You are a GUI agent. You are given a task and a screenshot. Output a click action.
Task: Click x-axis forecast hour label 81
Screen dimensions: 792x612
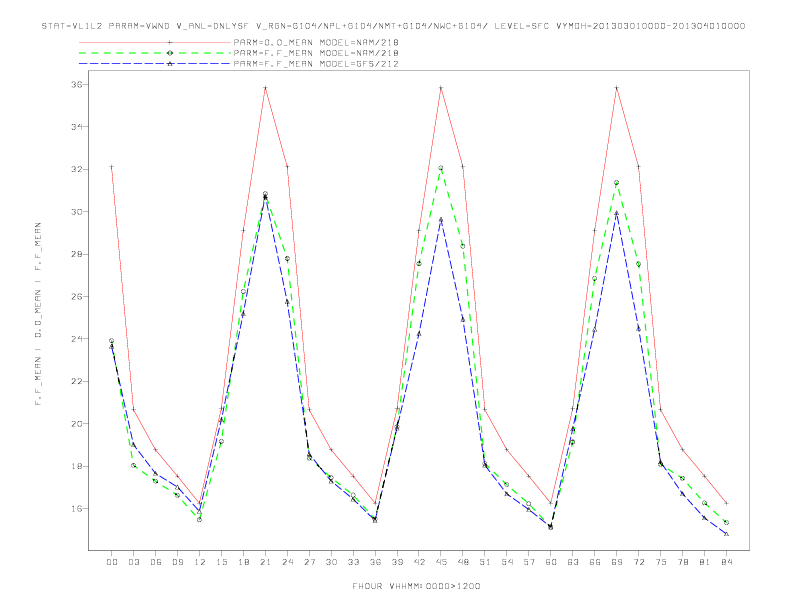point(705,562)
